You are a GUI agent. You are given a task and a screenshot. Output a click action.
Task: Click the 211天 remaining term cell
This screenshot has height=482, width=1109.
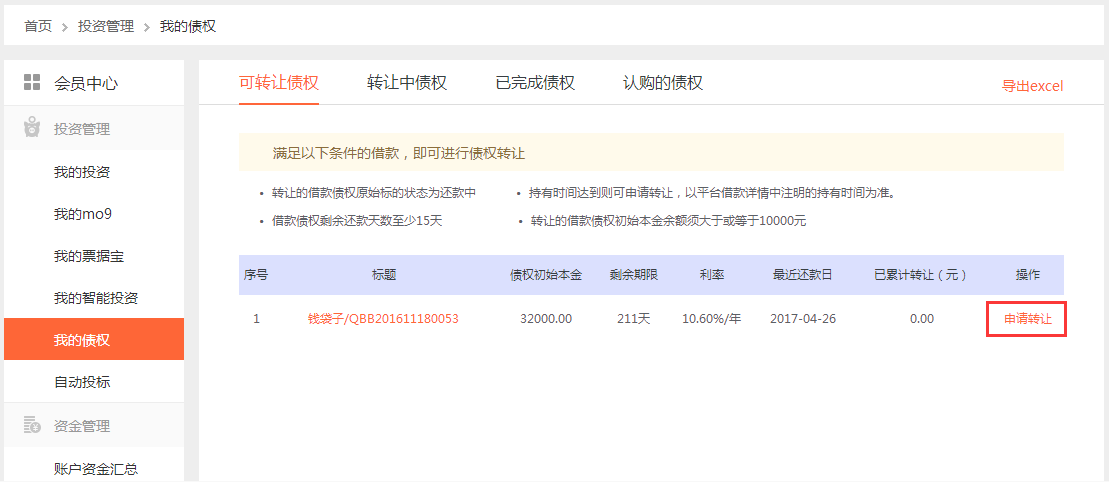pos(634,319)
